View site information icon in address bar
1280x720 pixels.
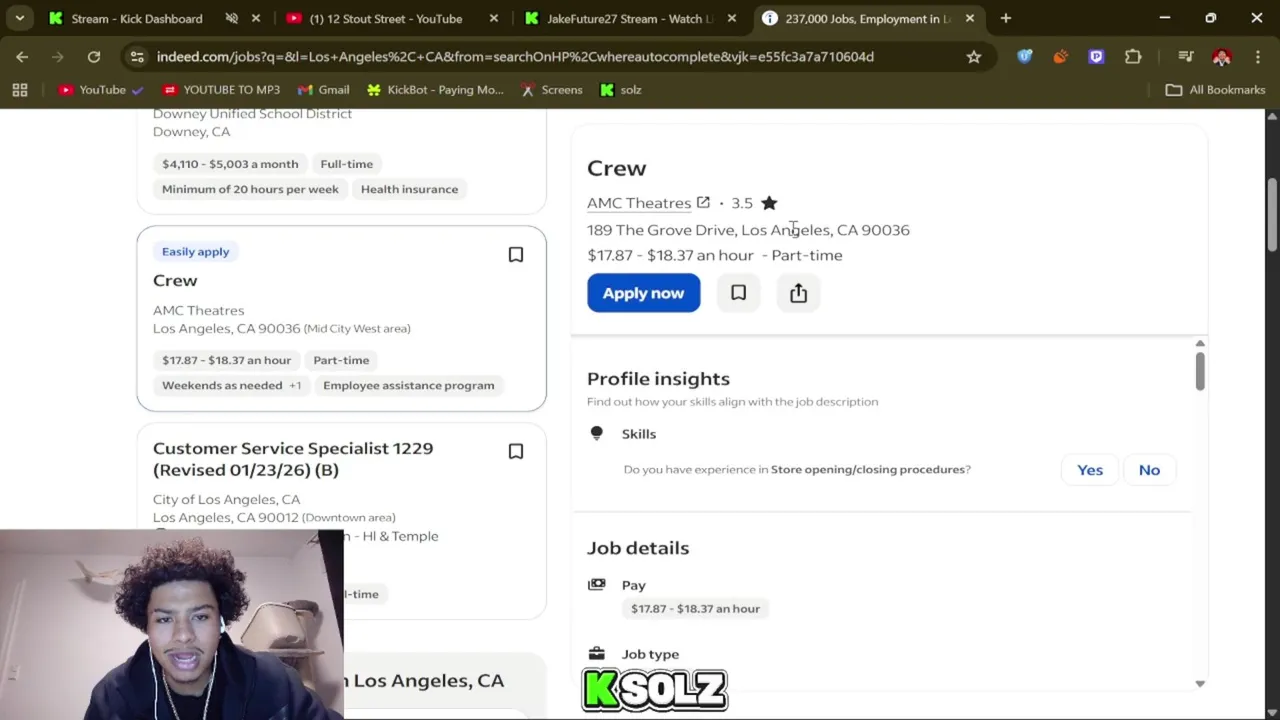pos(136,57)
